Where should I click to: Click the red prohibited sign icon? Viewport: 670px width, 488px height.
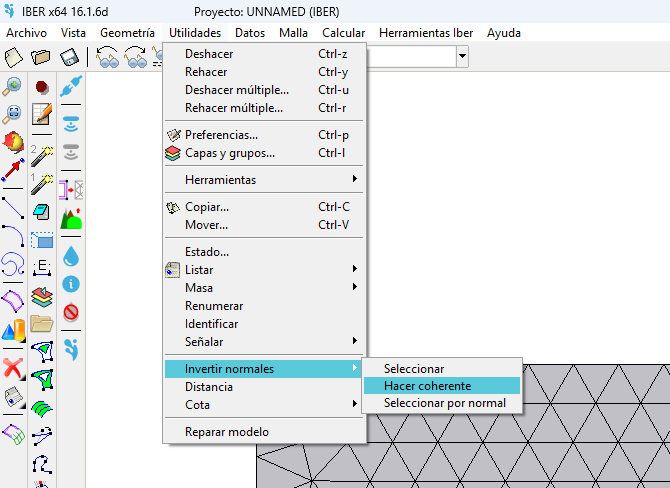point(71,312)
